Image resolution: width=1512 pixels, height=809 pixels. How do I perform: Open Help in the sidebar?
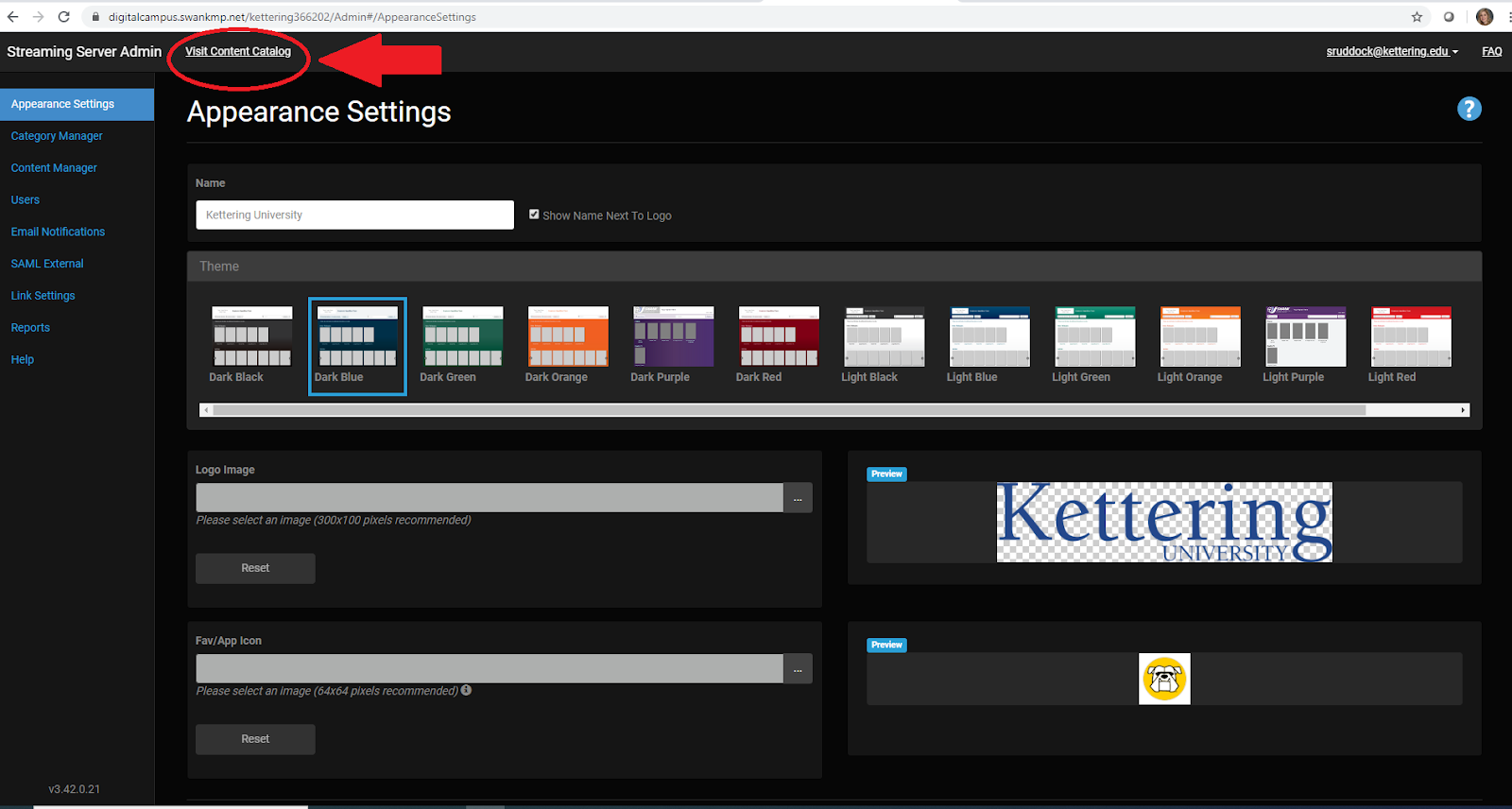click(x=23, y=360)
